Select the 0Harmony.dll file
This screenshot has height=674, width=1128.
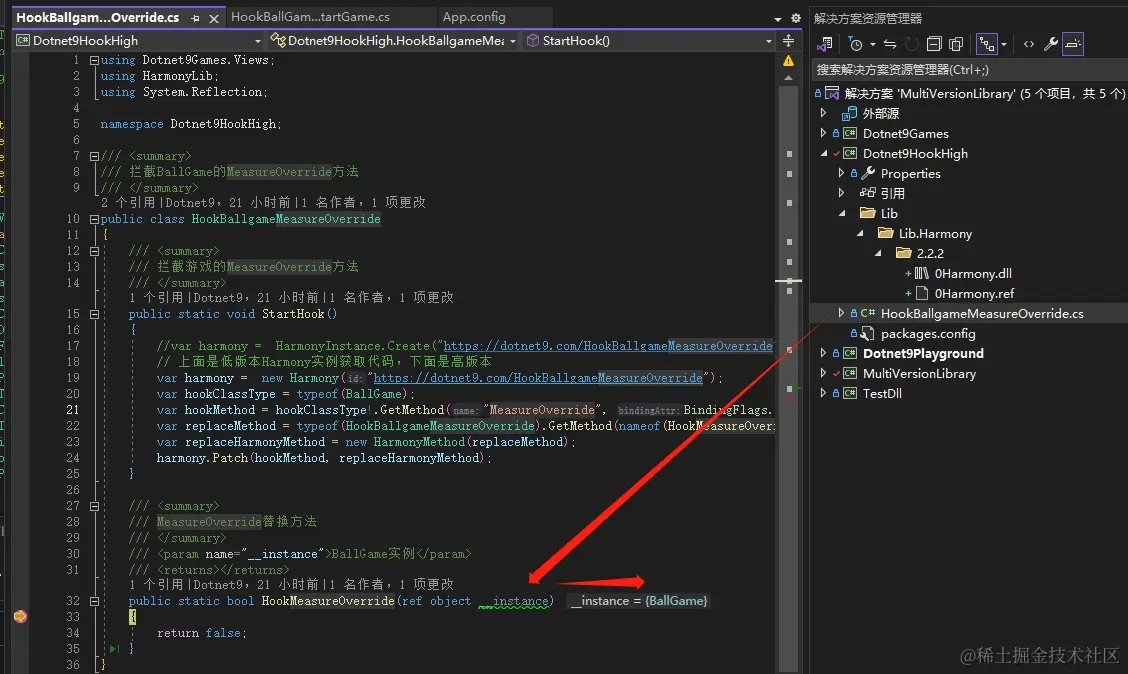(x=973, y=273)
